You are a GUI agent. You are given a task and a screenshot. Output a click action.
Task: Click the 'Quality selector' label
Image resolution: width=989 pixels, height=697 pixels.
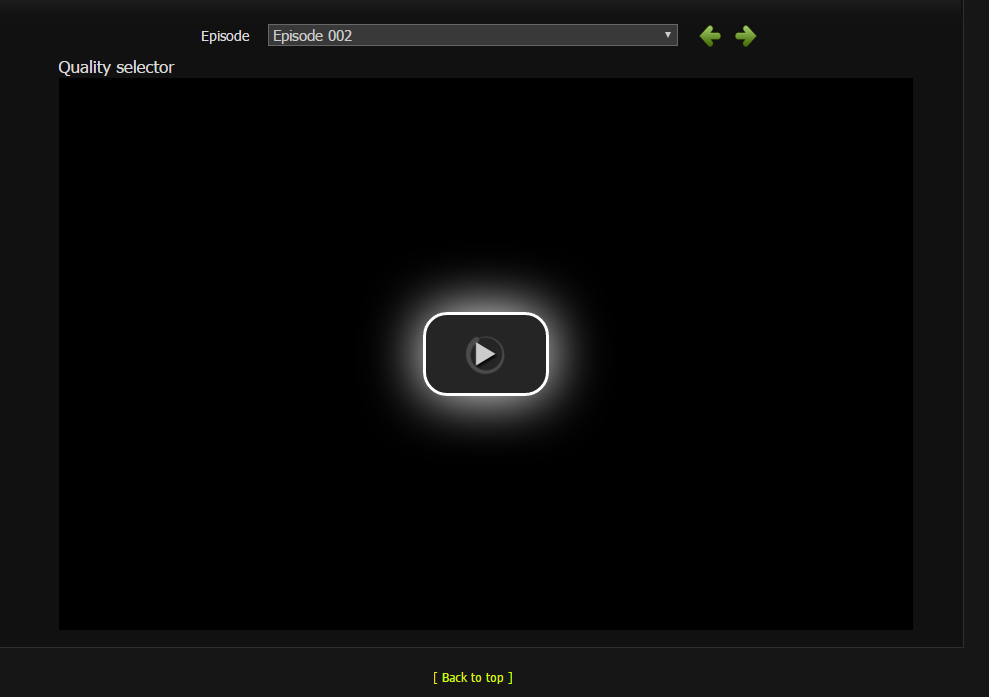(x=116, y=67)
